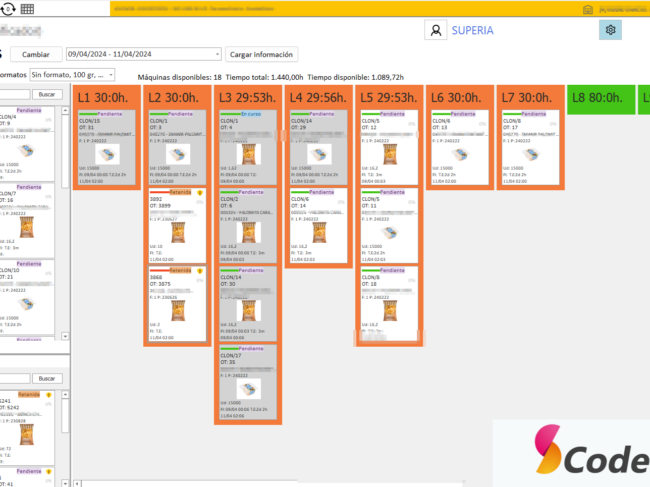Click the user profile icon beside SUPERIA
The image size is (650, 487).
click(436, 30)
